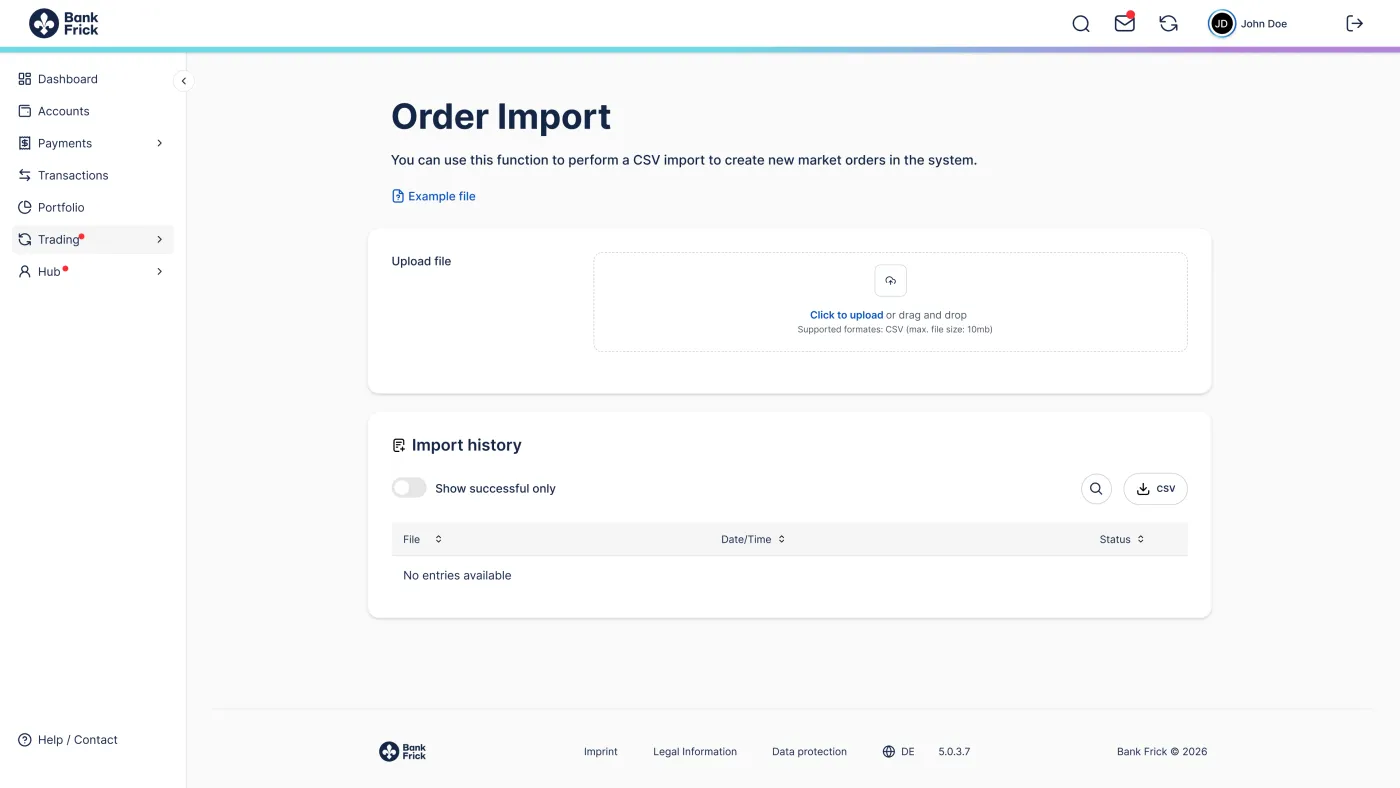Viewport: 1400px width, 788px height.
Task: Sort by File column
Action: pyautogui.click(x=422, y=539)
